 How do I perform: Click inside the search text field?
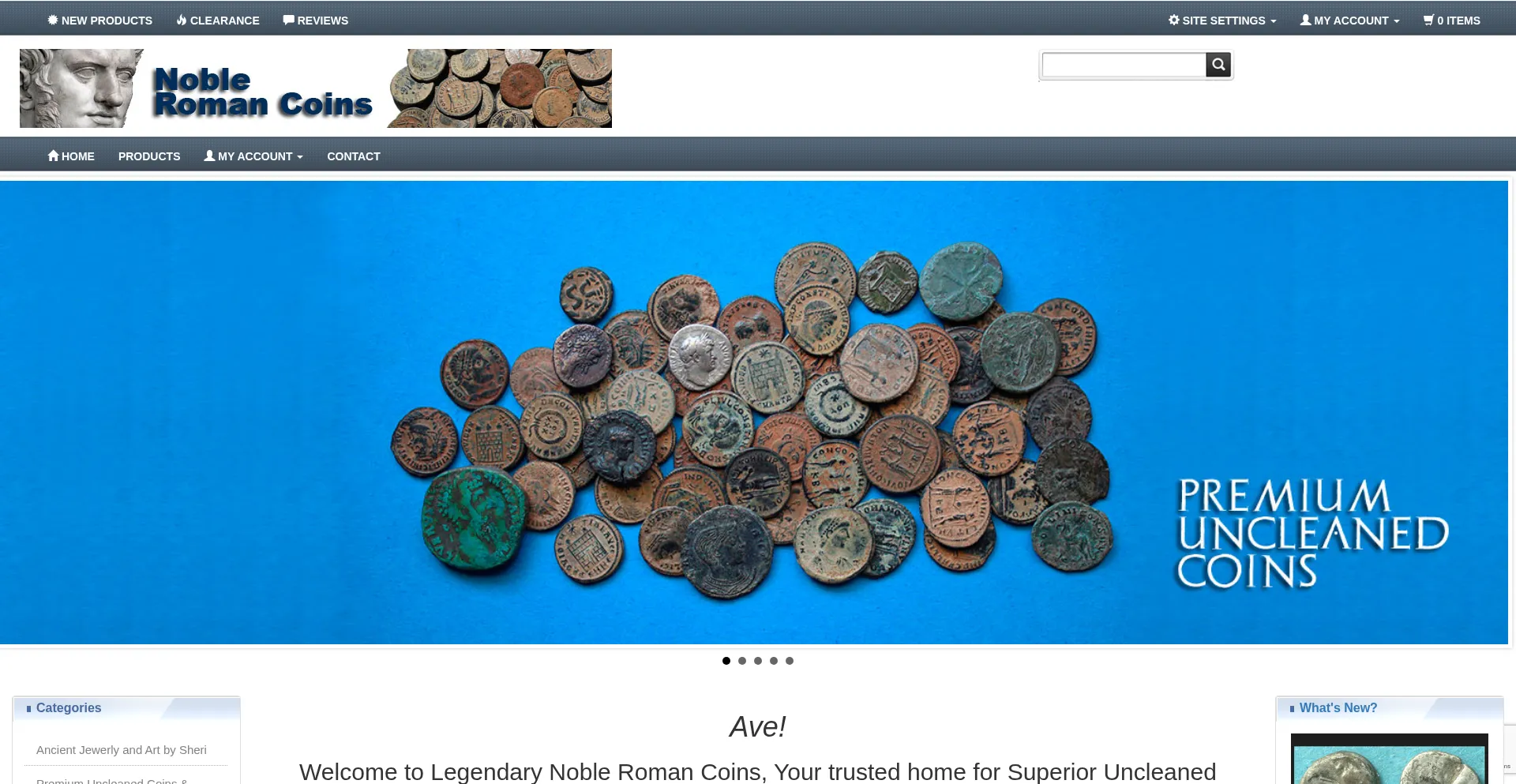point(1124,65)
